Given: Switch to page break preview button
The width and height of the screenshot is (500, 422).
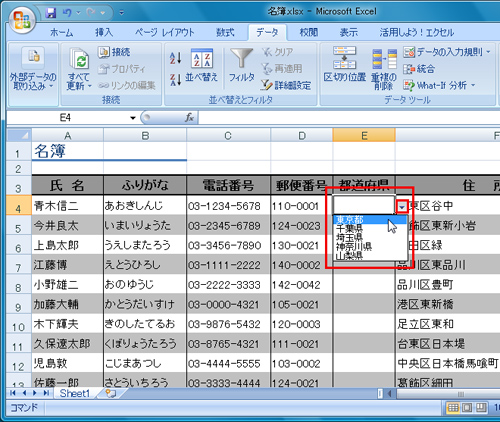Looking at the screenshot, I should point(481,407).
